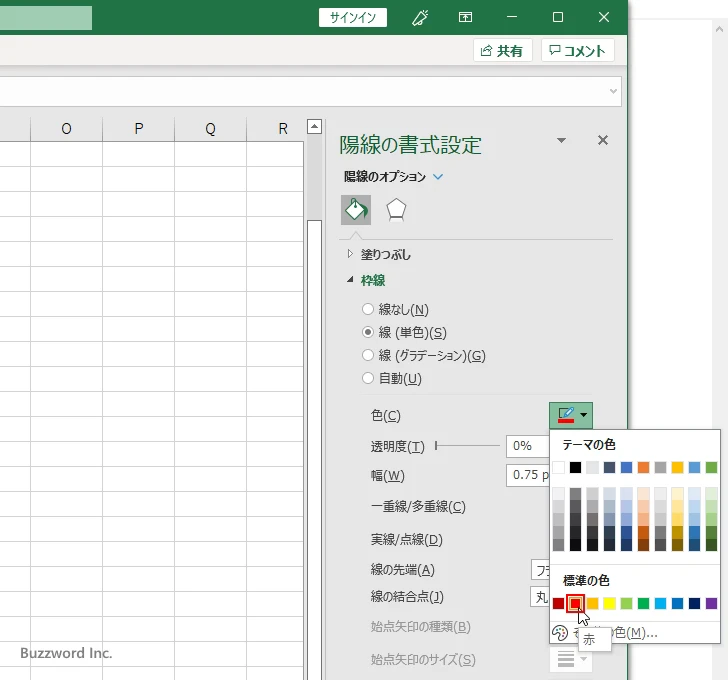This screenshot has height=680, width=728.
Task: Click the 一重線/多重線(C) label
Action: [x=418, y=506]
